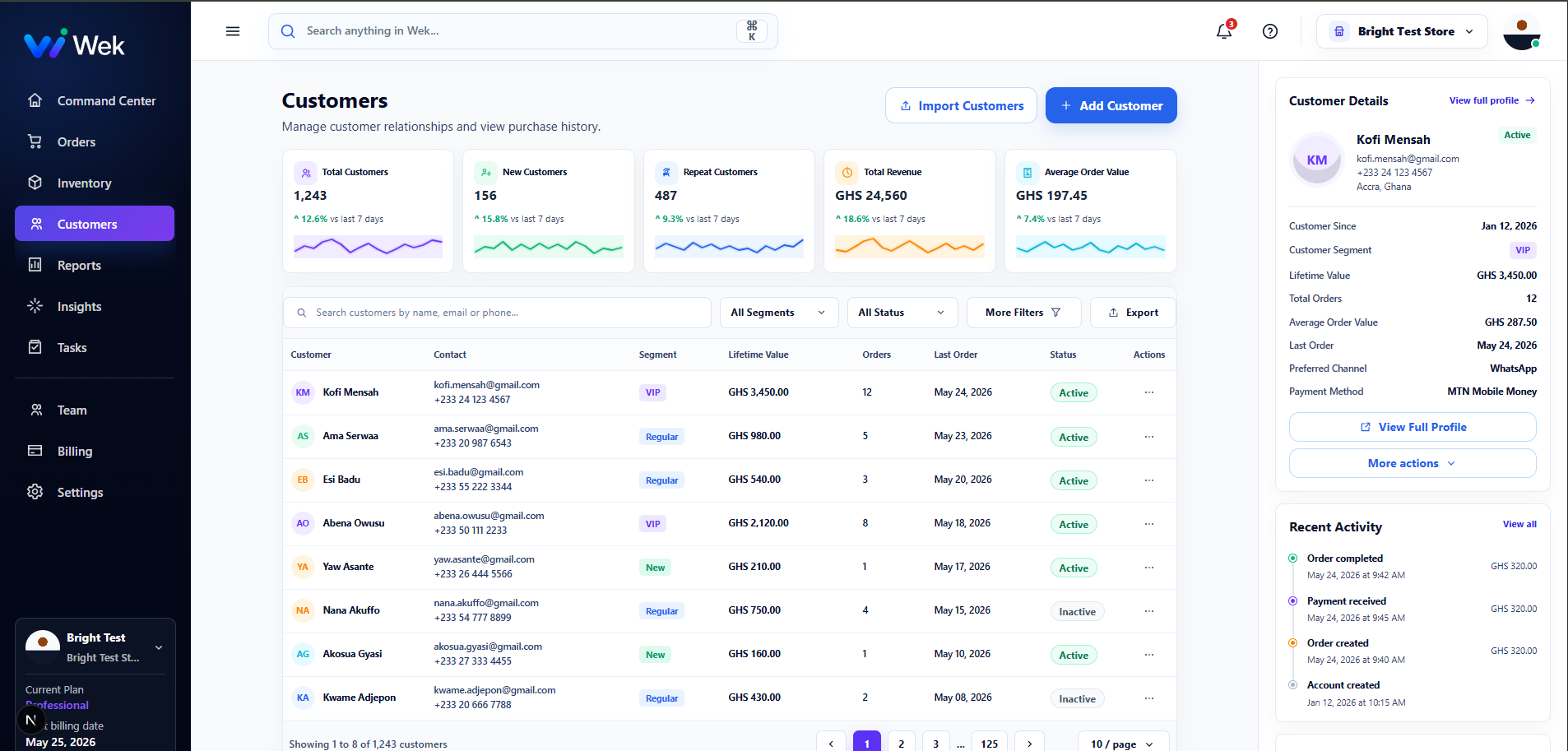Viewport: 1568px width, 751px height.
Task: Follow the View all activity link
Action: pyautogui.click(x=1519, y=524)
